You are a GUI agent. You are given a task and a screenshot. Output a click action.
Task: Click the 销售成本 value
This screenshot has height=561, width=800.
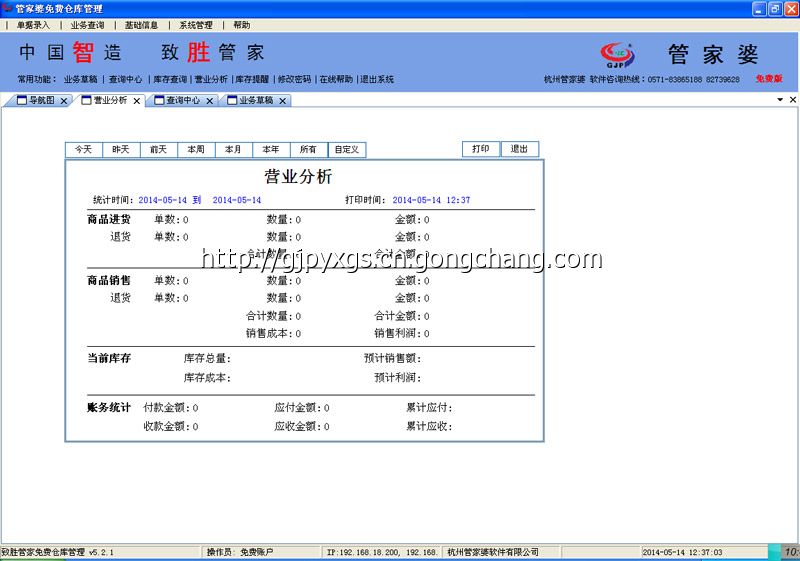coord(298,334)
